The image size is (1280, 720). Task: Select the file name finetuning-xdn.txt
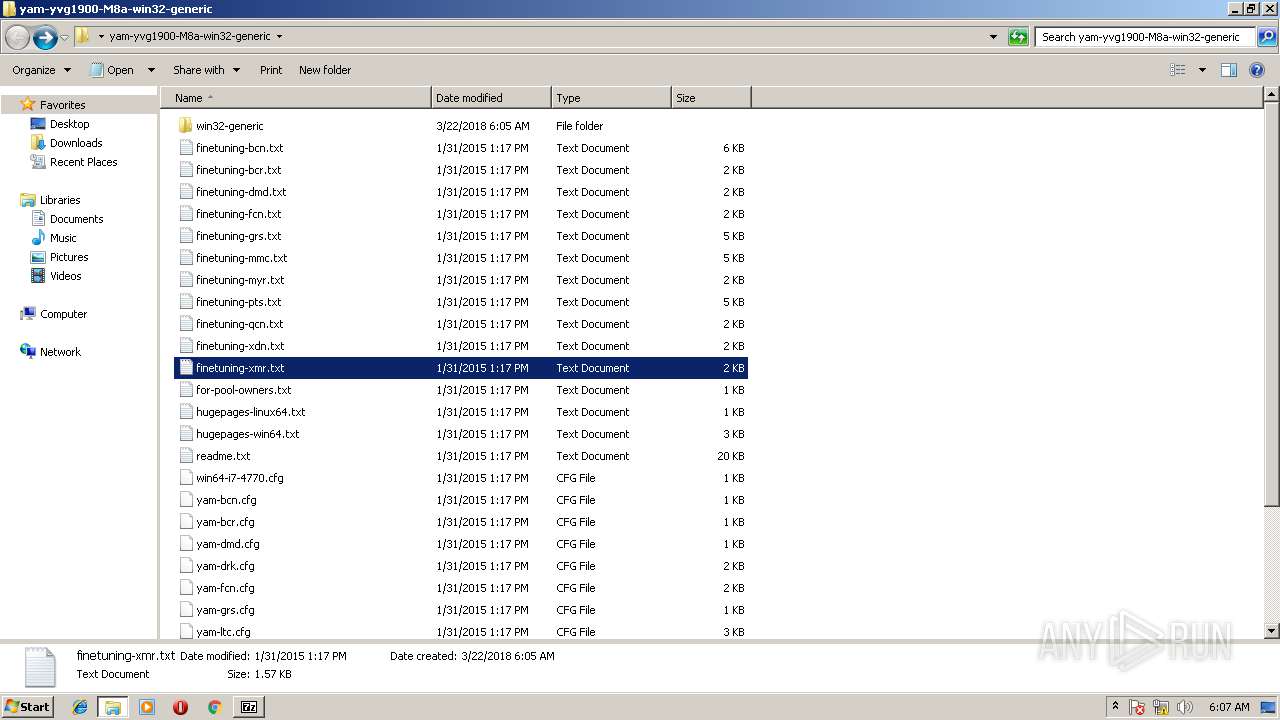[x=240, y=346]
